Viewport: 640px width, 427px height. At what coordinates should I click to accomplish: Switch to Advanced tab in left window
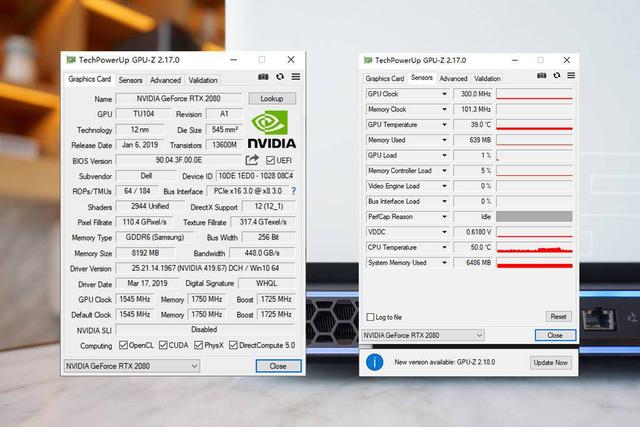coord(166,80)
